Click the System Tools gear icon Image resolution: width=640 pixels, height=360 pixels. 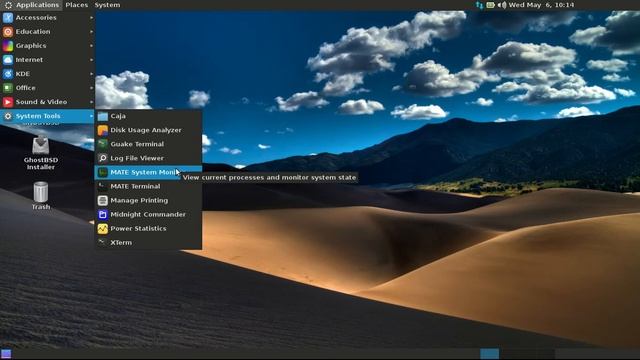(8, 116)
